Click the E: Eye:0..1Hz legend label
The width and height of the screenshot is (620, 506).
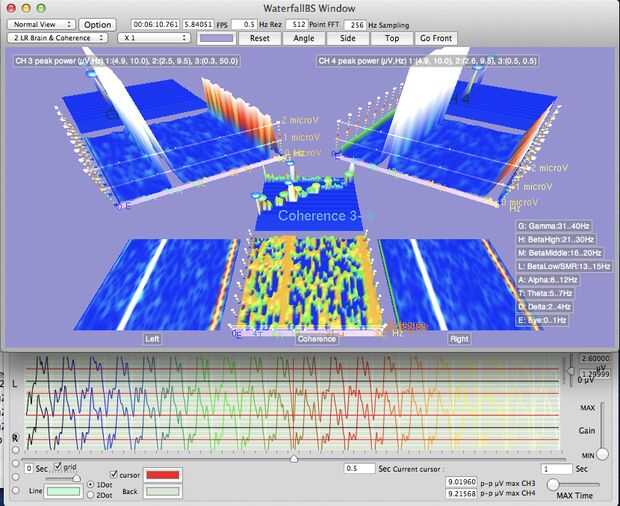tap(542, 320)
